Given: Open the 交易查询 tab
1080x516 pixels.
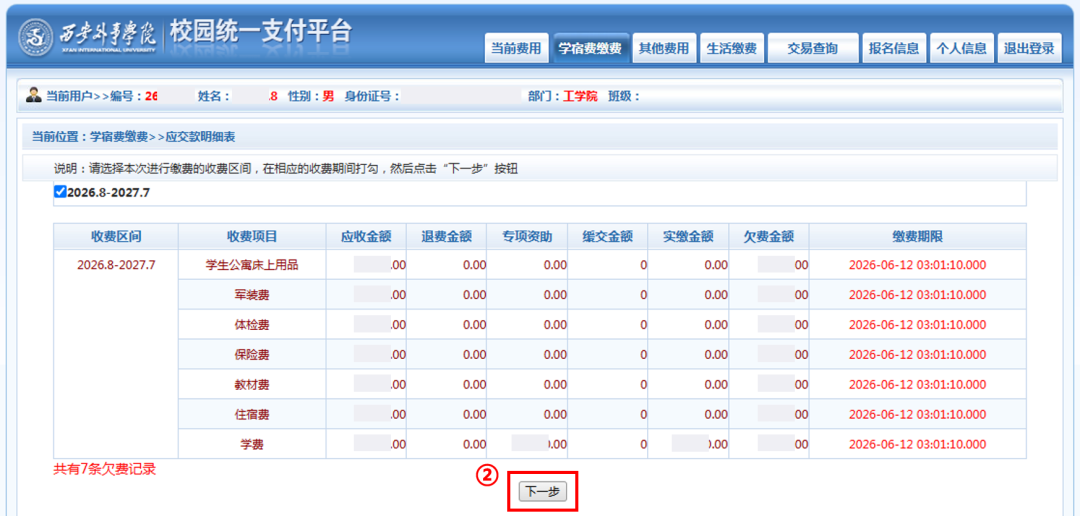Looking at the screenshot, I should pos(813,48).
